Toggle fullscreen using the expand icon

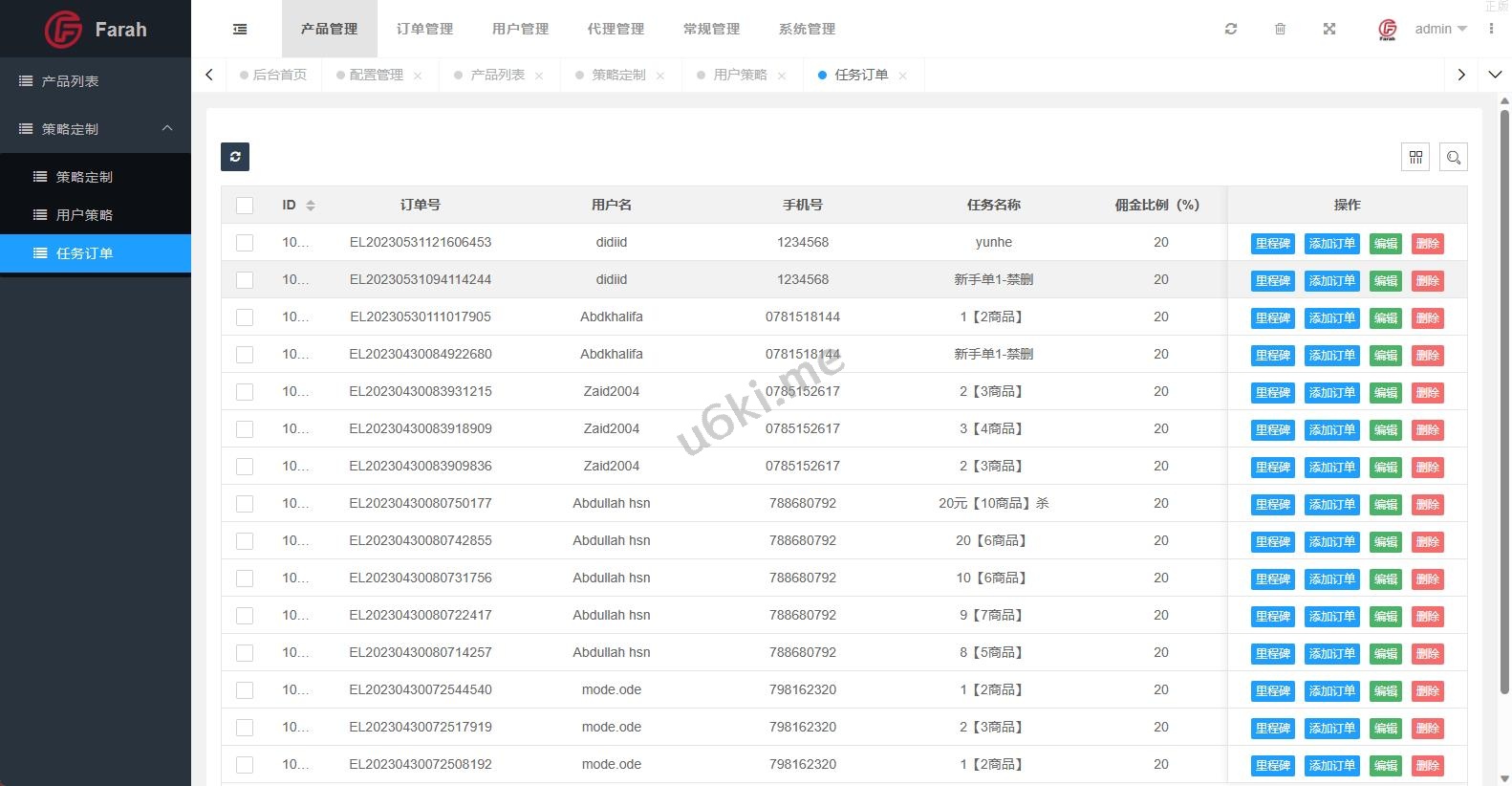pyautogui.click(x=1328, y=30)
